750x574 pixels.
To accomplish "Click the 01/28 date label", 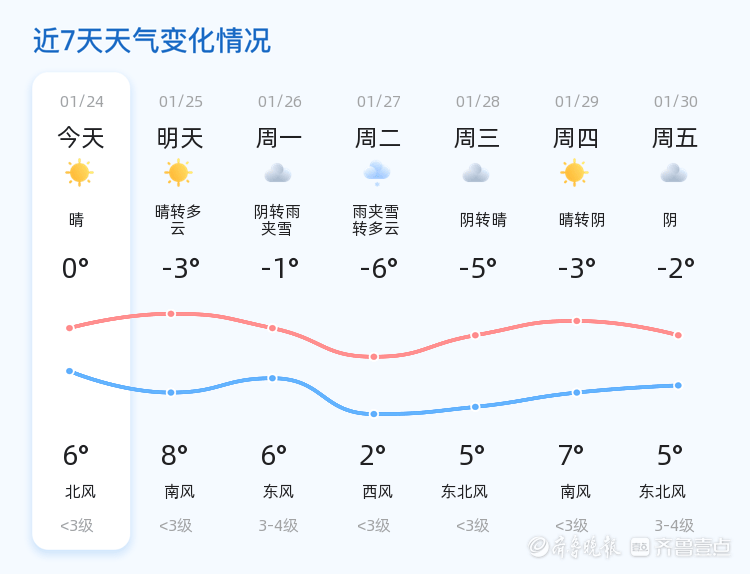I will click(478, 101).
